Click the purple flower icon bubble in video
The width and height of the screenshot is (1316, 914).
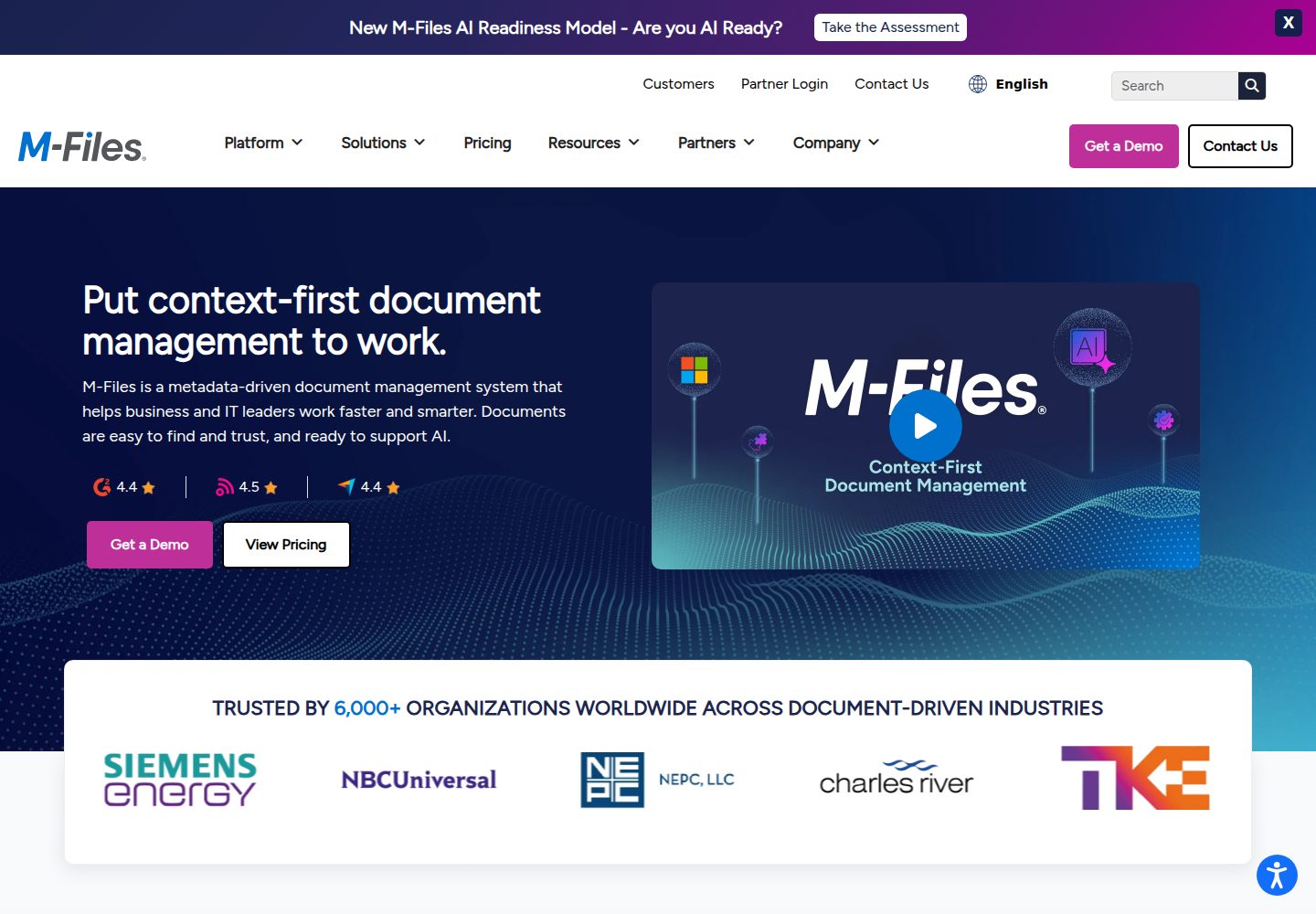(1163, 420)
